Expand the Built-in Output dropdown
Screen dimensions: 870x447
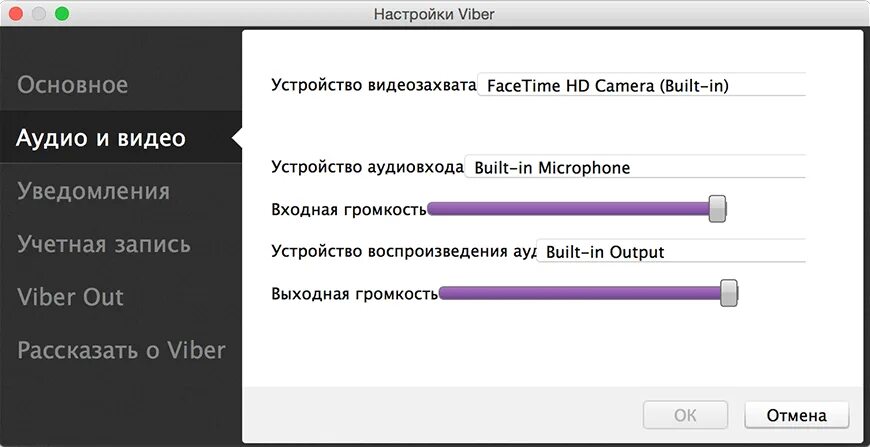(671, 251)
